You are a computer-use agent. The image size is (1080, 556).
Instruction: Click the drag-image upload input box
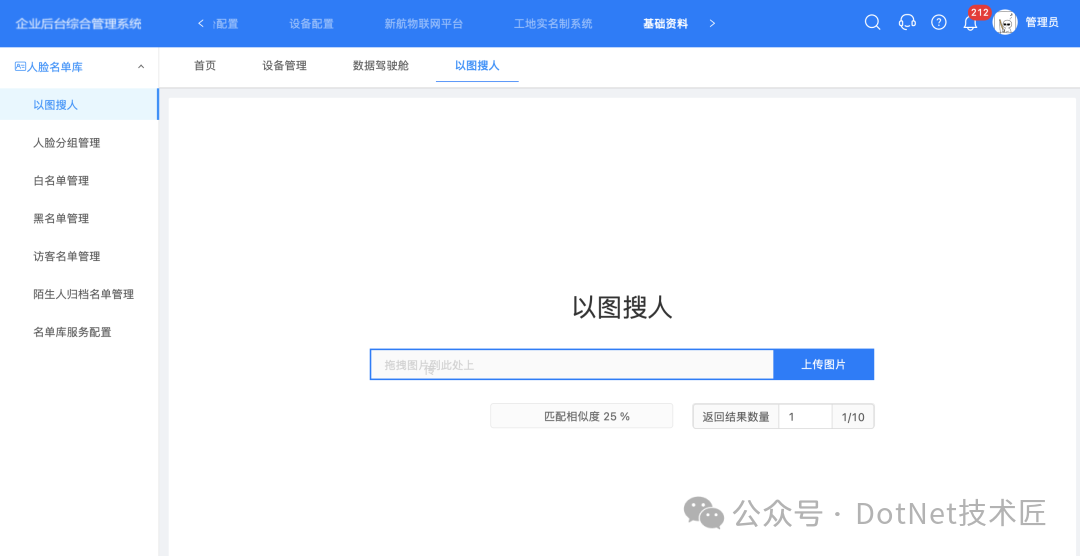[572, 364]
